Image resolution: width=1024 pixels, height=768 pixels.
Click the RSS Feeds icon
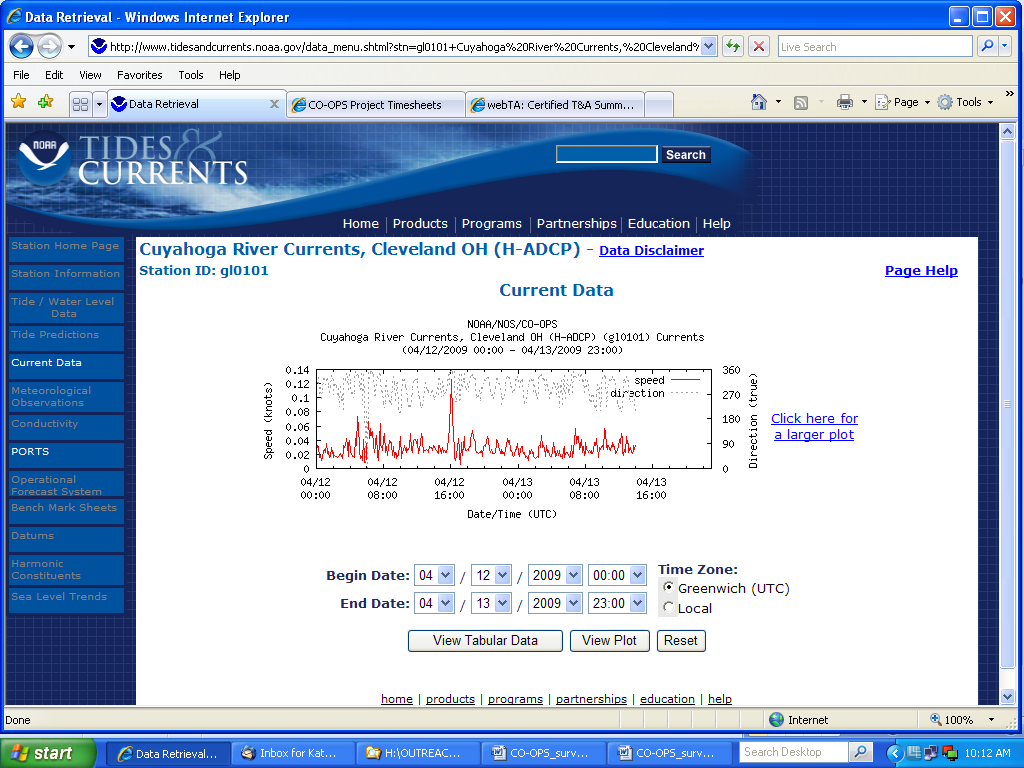(801, 103)
